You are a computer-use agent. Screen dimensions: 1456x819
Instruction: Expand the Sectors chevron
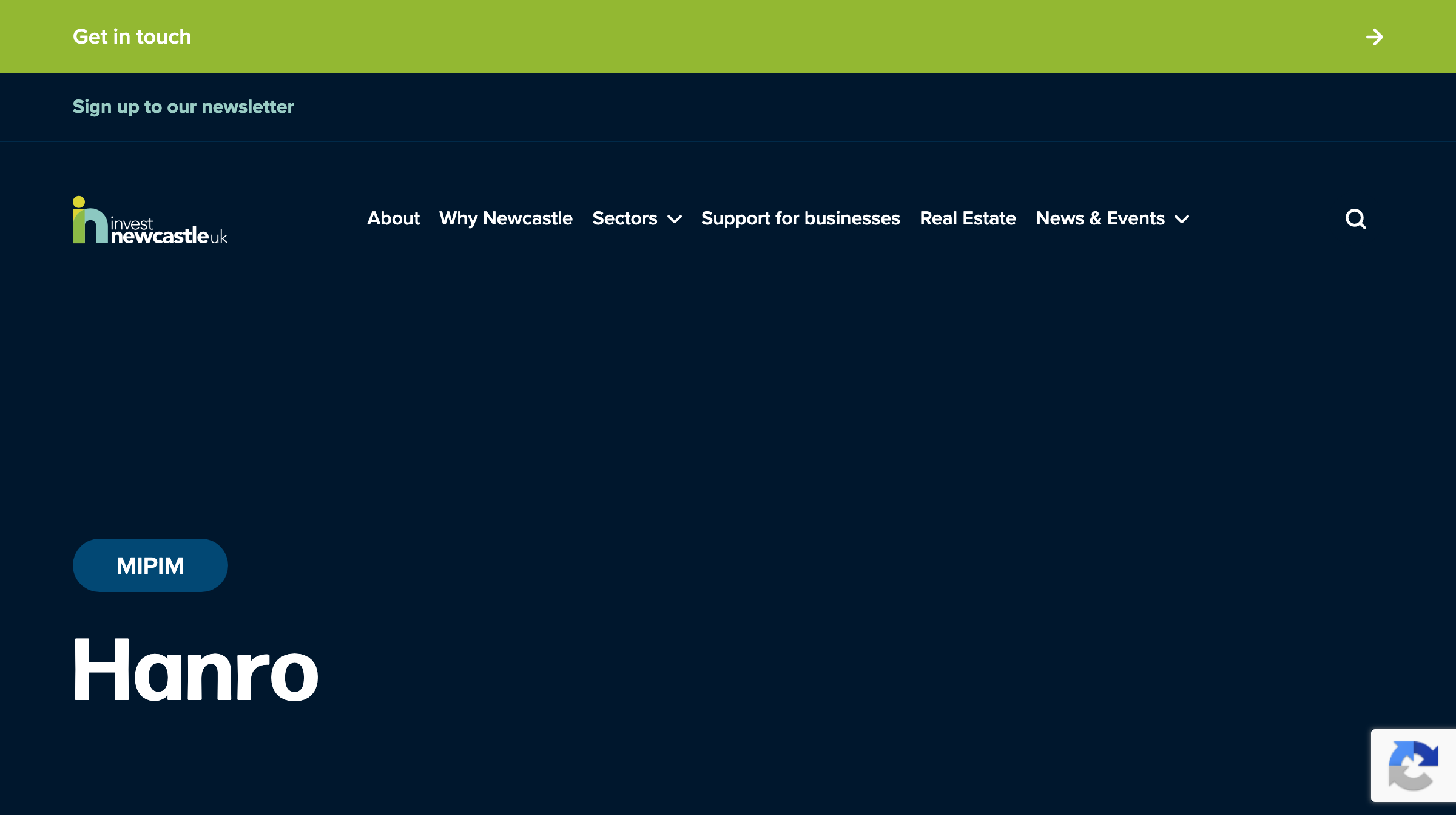pos(675,219)
